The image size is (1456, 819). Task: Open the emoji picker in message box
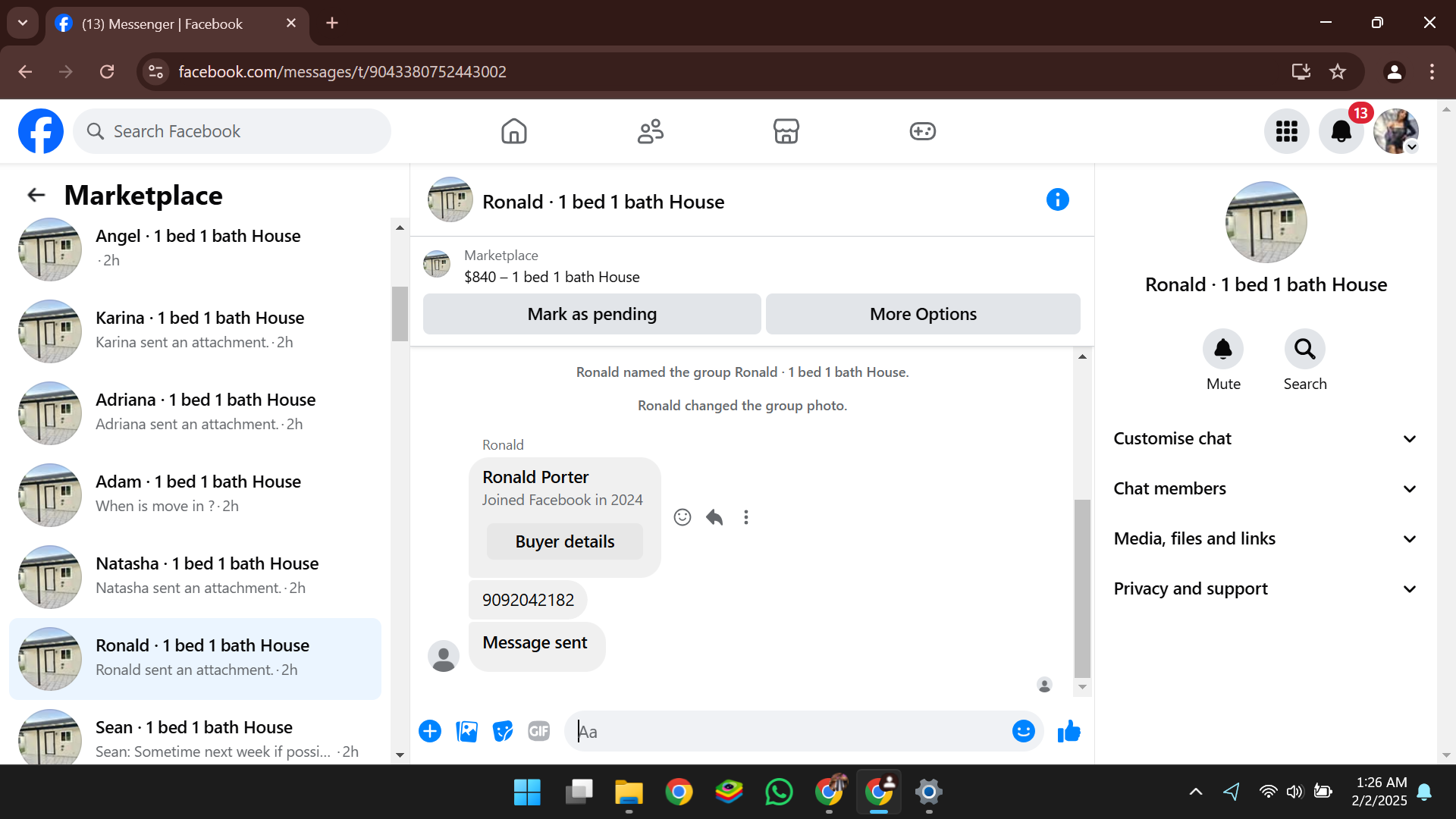[1023, 731]
